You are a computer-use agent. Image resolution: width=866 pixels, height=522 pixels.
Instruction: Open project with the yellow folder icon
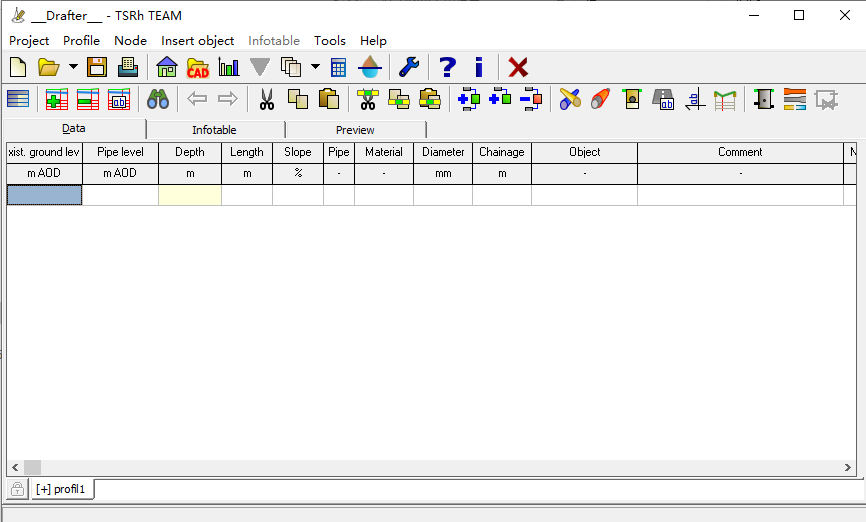(x=49, y=67)
